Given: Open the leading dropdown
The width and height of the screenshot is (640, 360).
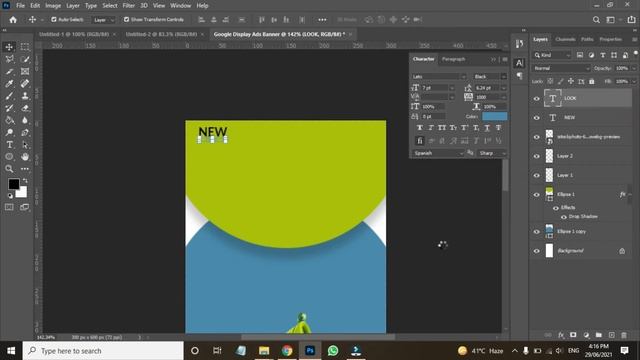Looking at the screenshot, I should pos(503,88).
